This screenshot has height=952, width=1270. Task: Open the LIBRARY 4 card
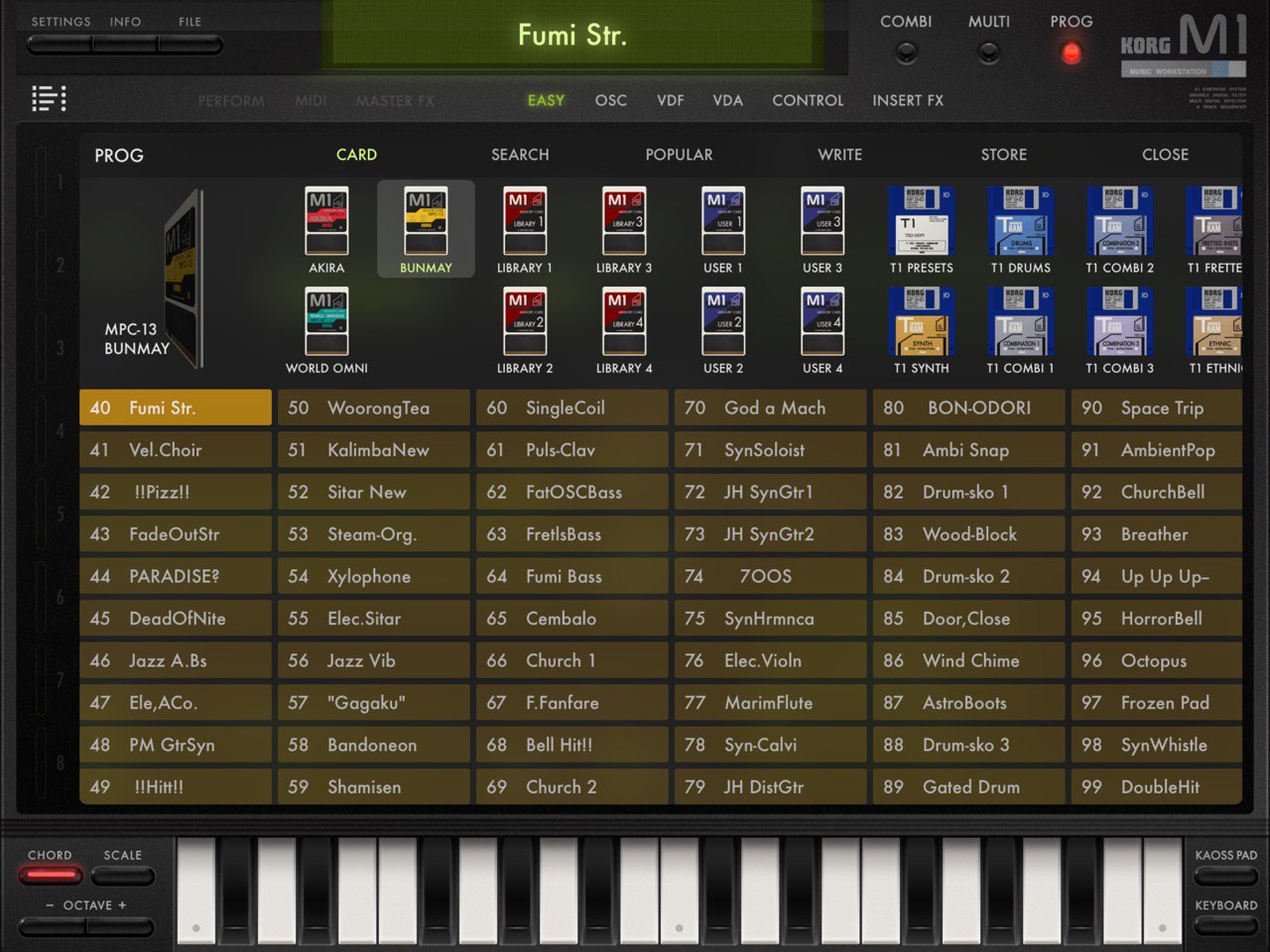pos(624,329)
